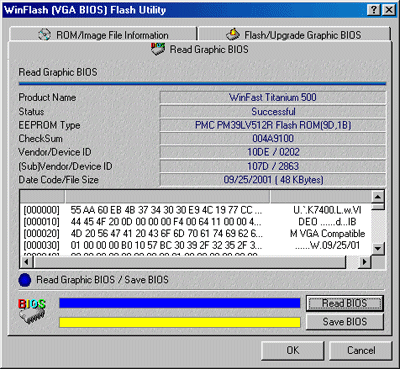This screenshot has height=369, width=400.
Task: Click horizontal scrollbar left arrow
Action: pyautogui.click(x=27, y=262)
